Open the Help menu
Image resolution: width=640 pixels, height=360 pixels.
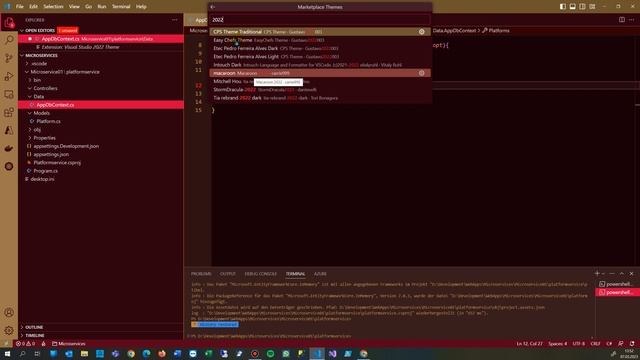pyautogui.click(x=141, y=7)
